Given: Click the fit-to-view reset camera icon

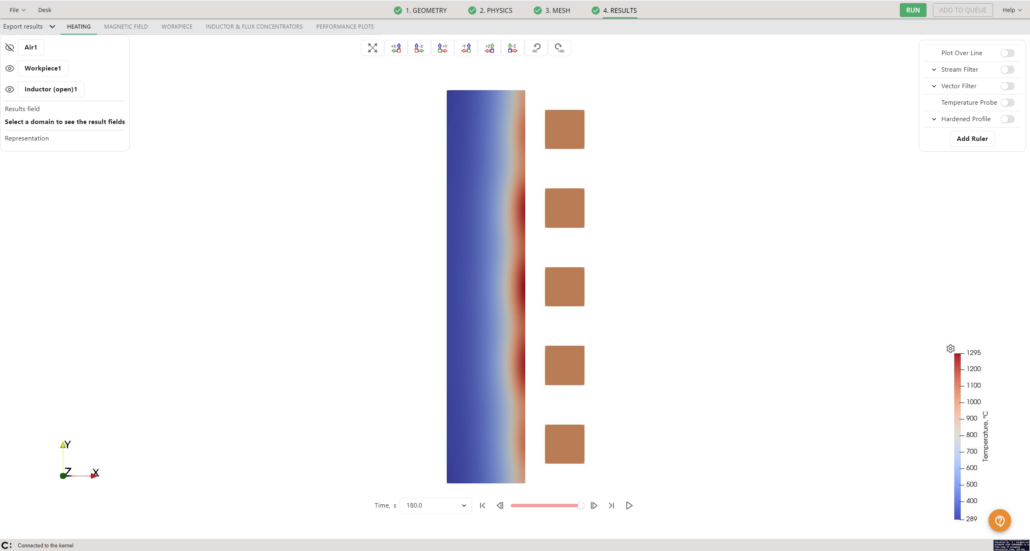Looking at the screenshot, I should click(x=373, y=48).
